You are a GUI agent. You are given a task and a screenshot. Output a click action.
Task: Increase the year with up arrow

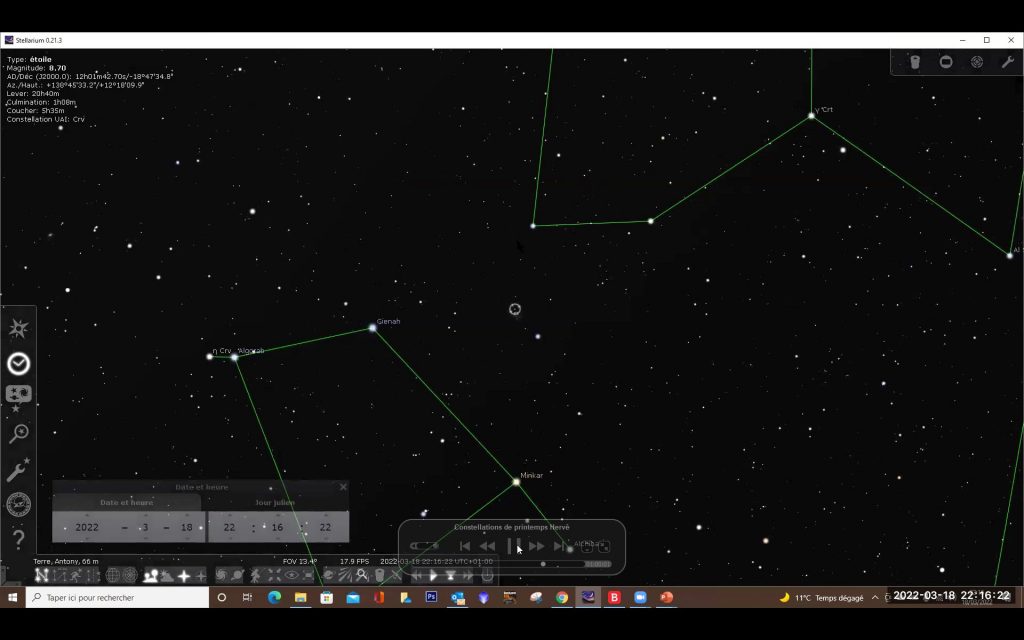click(87, 515)
